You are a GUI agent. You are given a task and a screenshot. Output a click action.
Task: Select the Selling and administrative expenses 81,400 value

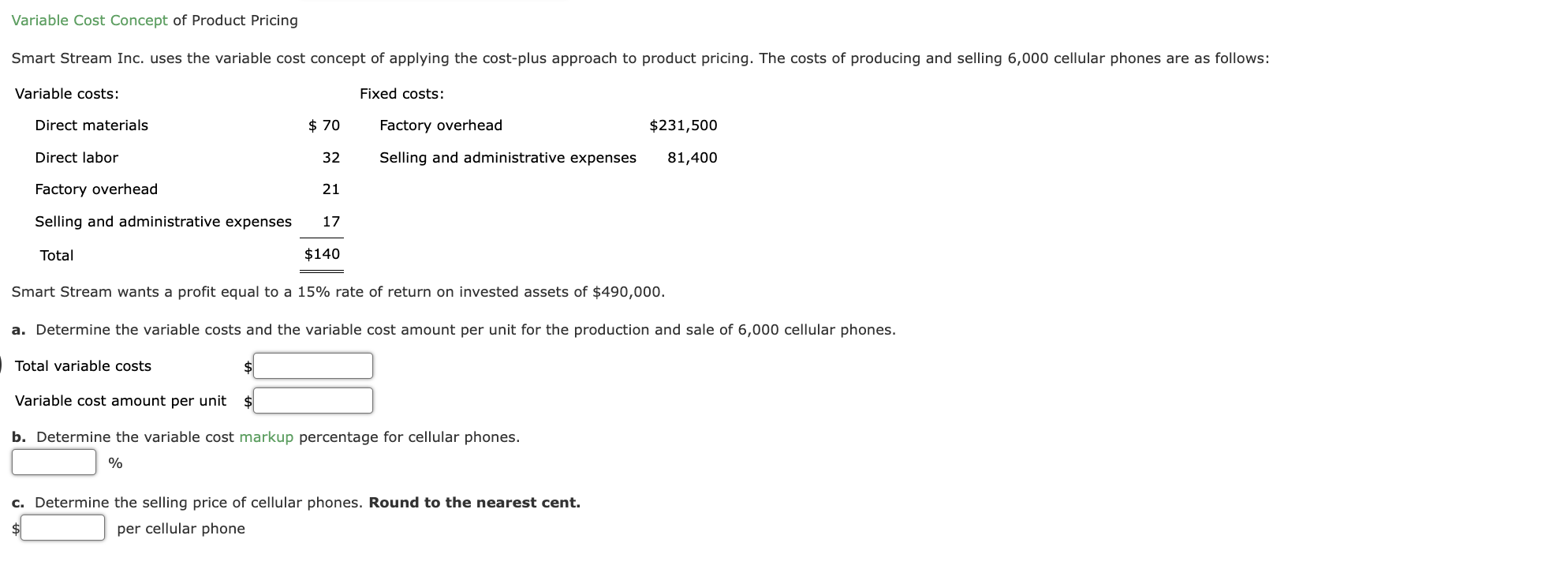tap(692, 157)
